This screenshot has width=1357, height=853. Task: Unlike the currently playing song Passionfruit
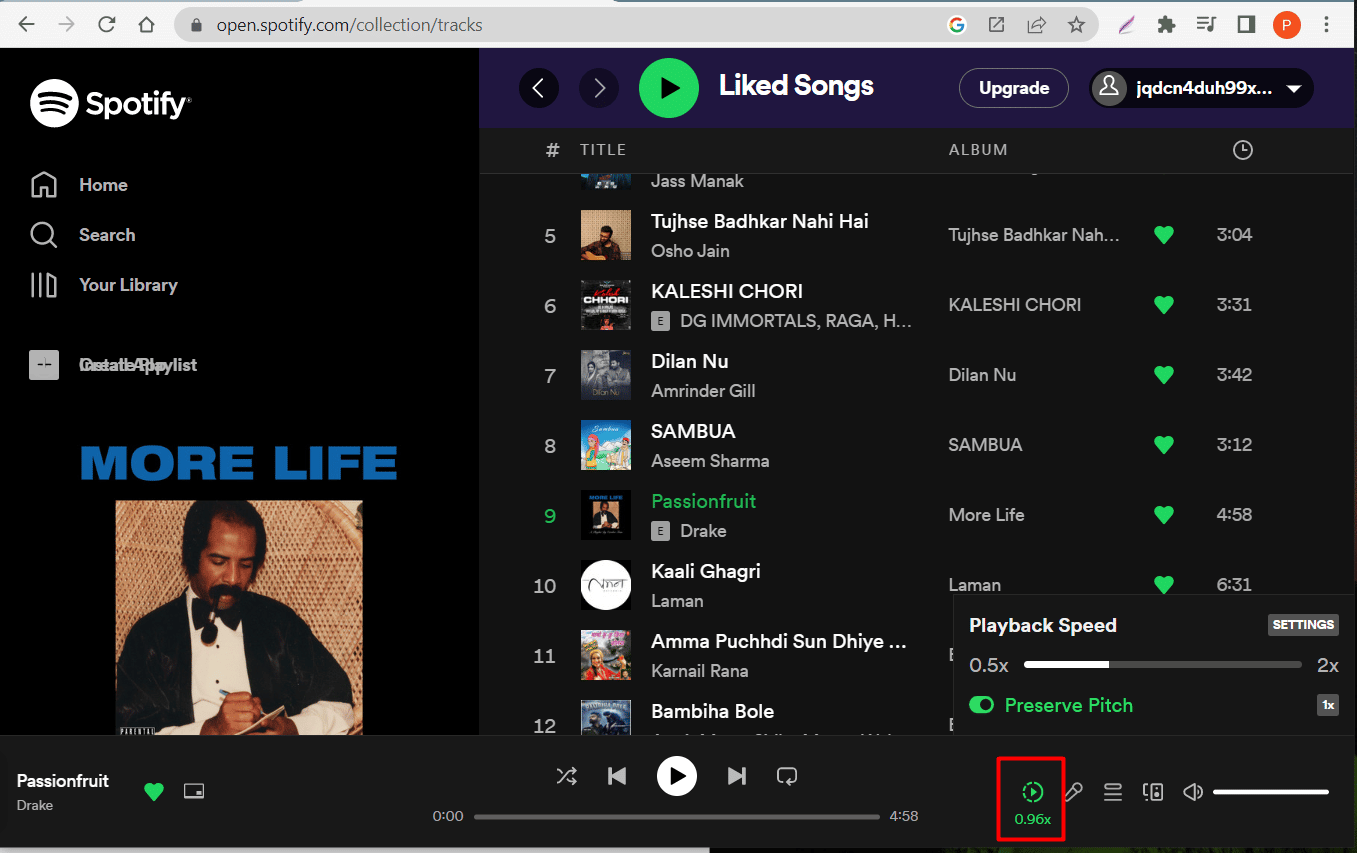click(153, 791)
